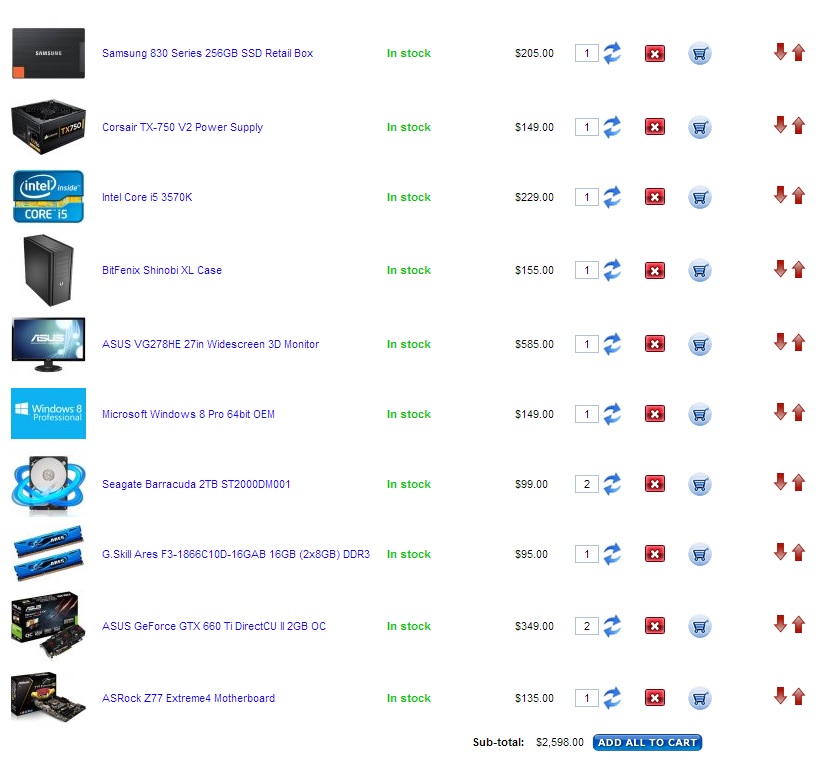Open Windows 8 Professional product image
Screen dimensions: 822x760
click(48, 414)
